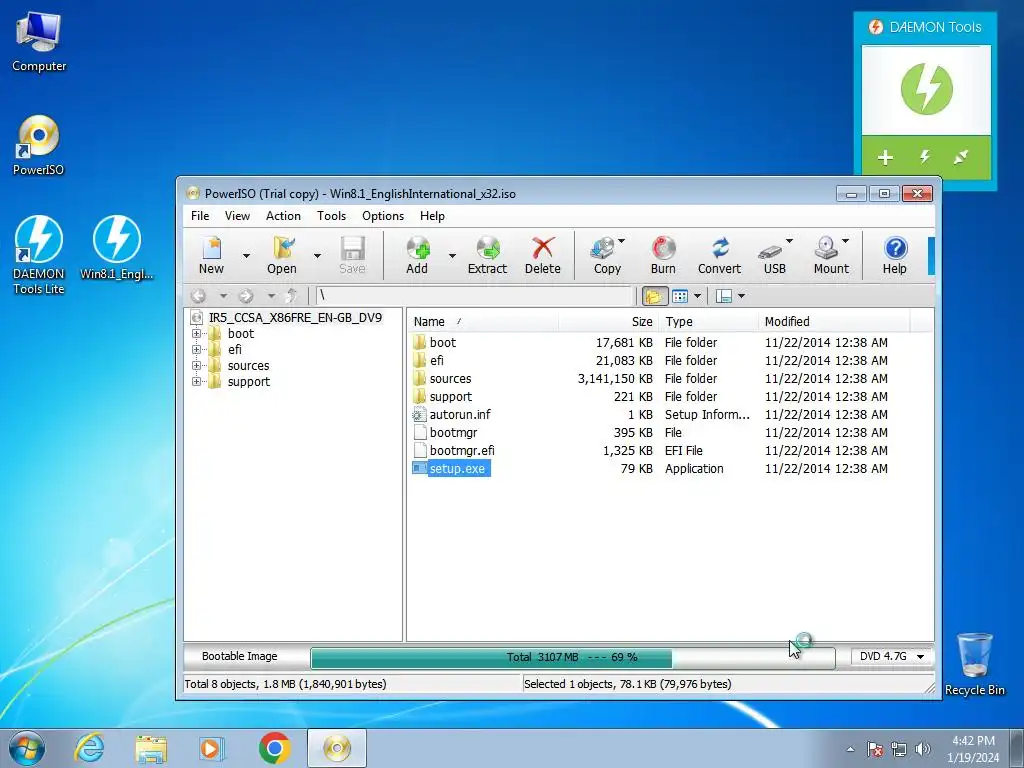
Task: Click the Convert toolbar icon
Action: pyautogui.click(x=719, y=255)
